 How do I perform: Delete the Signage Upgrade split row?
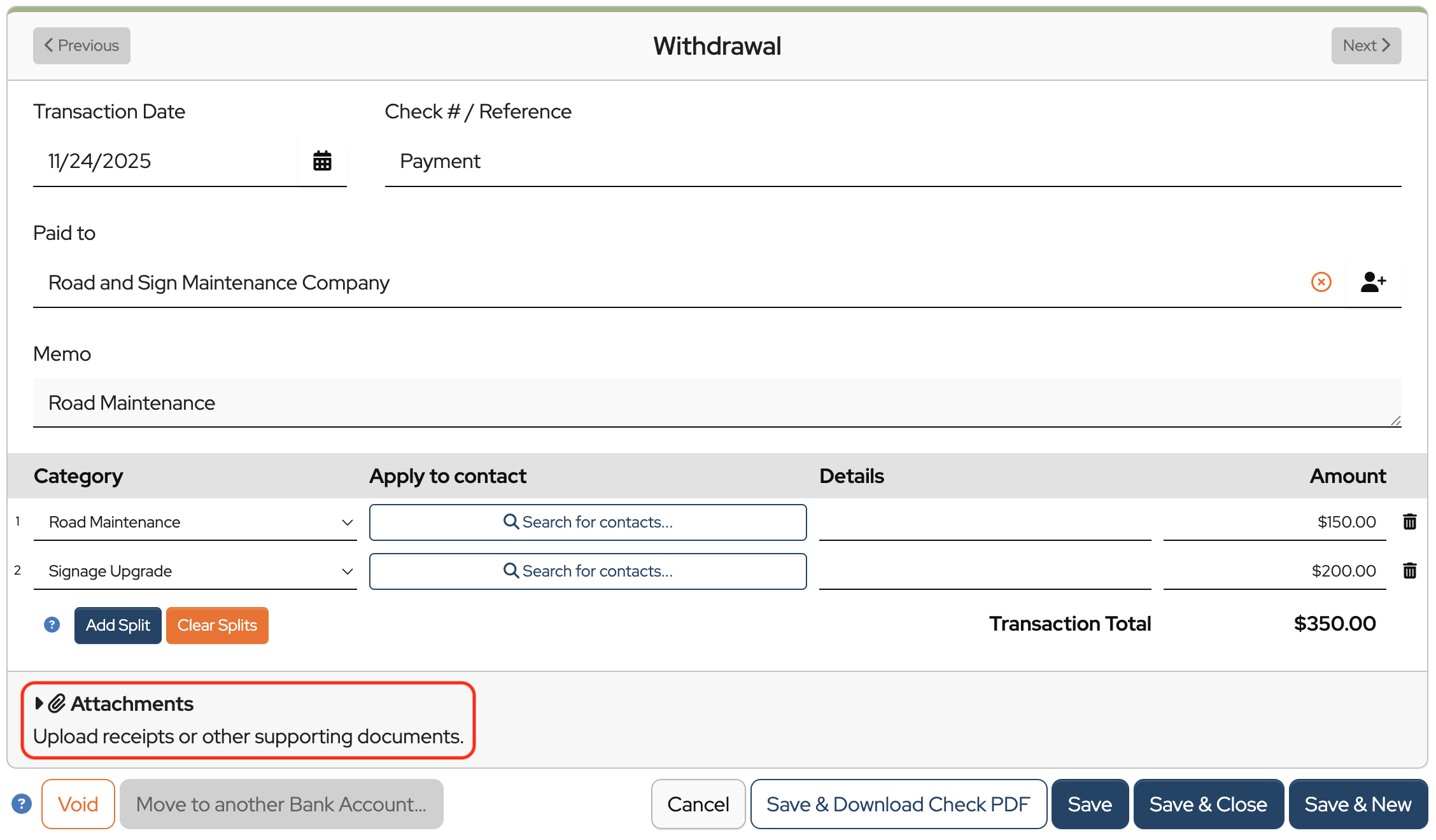pos(1409,571)
